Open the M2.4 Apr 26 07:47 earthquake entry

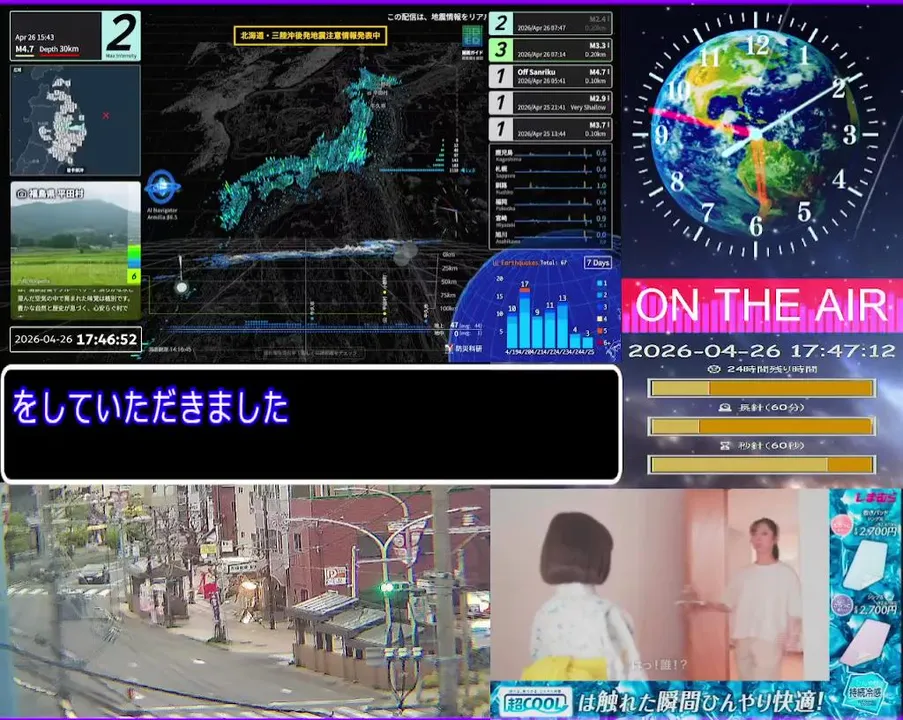[x=550, y=24]
